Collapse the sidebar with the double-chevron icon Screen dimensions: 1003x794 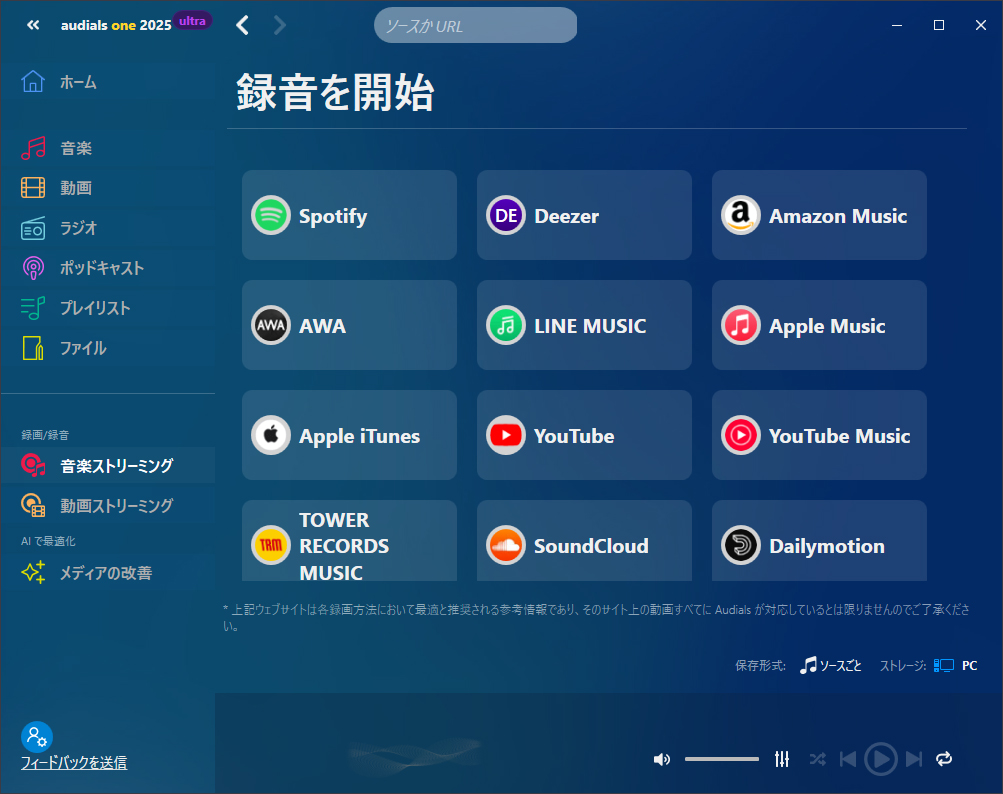(33, 25)
